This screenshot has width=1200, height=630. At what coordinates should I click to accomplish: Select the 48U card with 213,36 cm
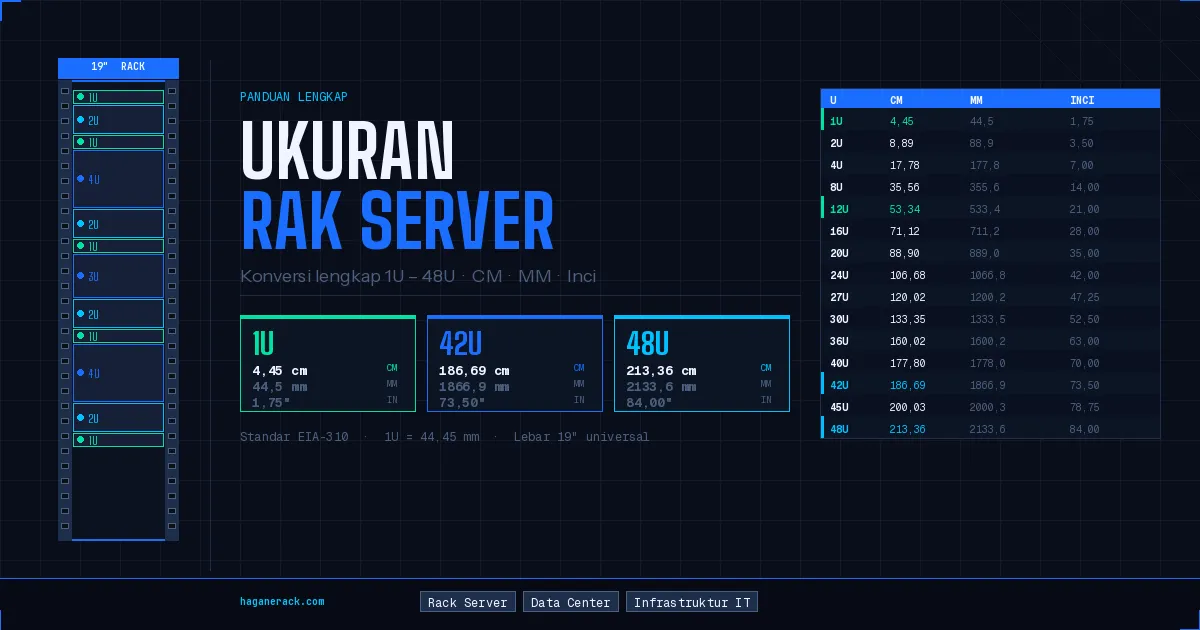click(702, 364)
